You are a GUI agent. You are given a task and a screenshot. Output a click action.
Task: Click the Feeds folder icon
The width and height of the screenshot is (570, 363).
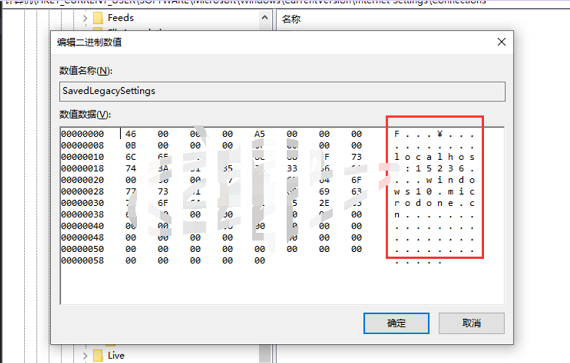coord(98,18)
